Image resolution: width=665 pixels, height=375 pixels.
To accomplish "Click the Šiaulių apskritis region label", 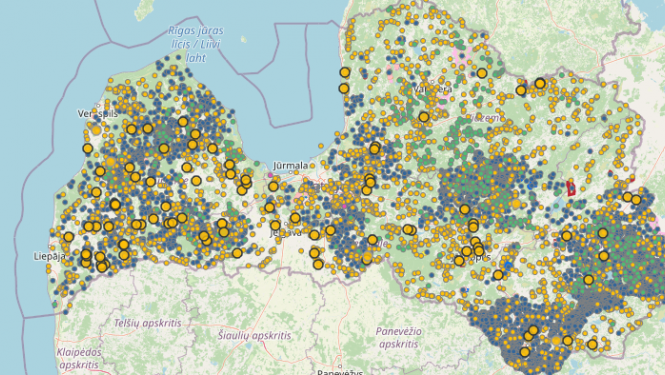I will click(x=254, y=336).
